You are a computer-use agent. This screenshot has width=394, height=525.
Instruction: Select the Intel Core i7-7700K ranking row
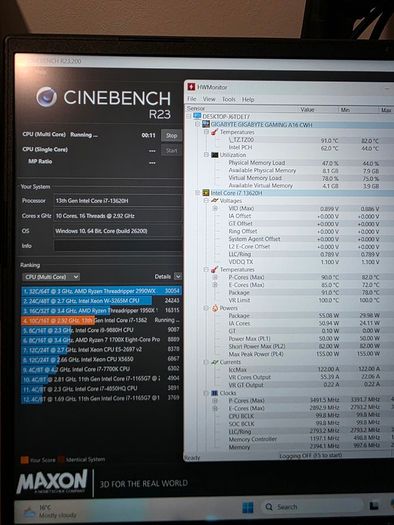coord(101,369)
